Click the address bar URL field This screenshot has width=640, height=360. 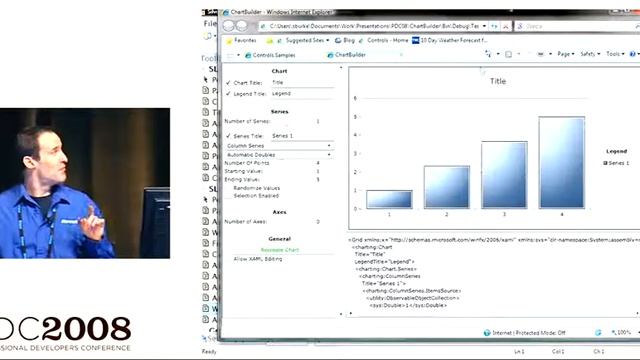(x=373, y=26)
